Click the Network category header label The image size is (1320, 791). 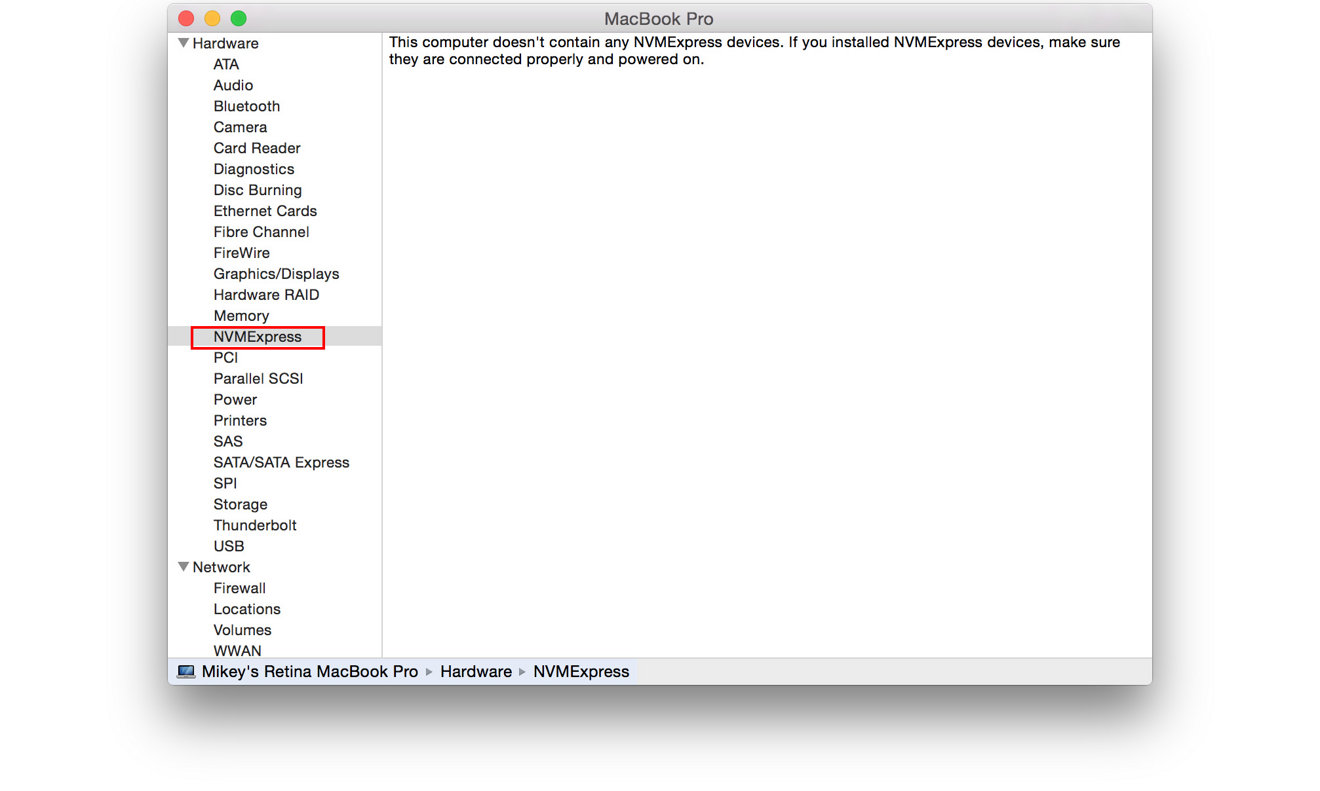coord(221,567)
